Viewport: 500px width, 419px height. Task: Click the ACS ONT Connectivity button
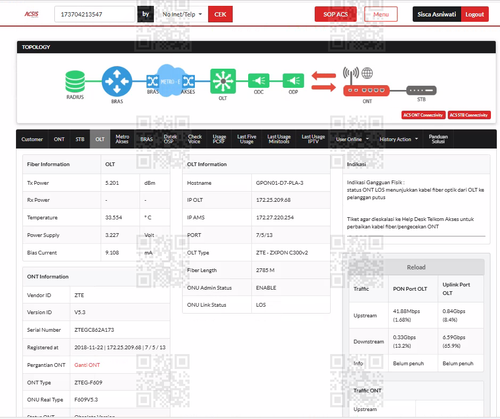pos(423,115)
